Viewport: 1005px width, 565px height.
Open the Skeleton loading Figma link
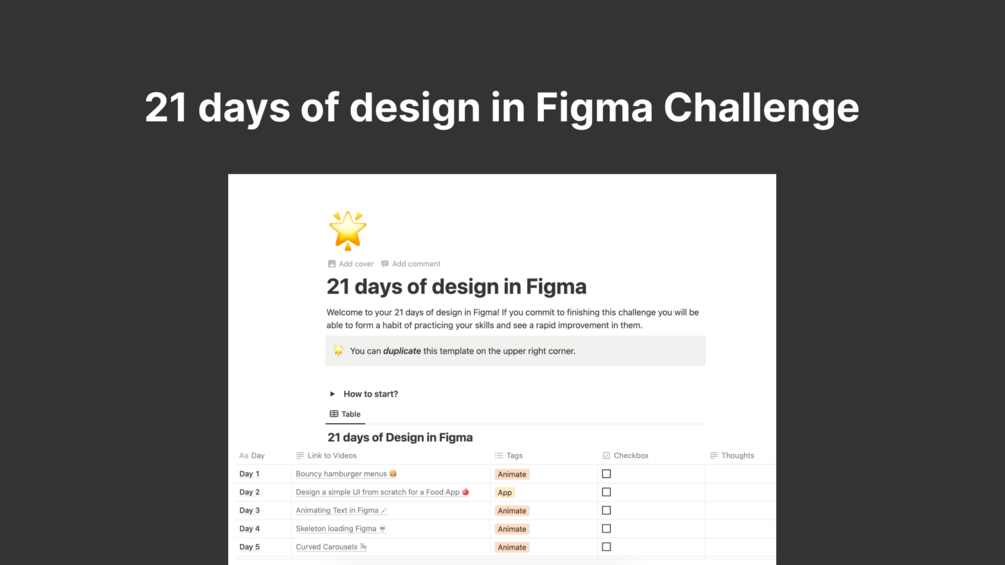336,529
